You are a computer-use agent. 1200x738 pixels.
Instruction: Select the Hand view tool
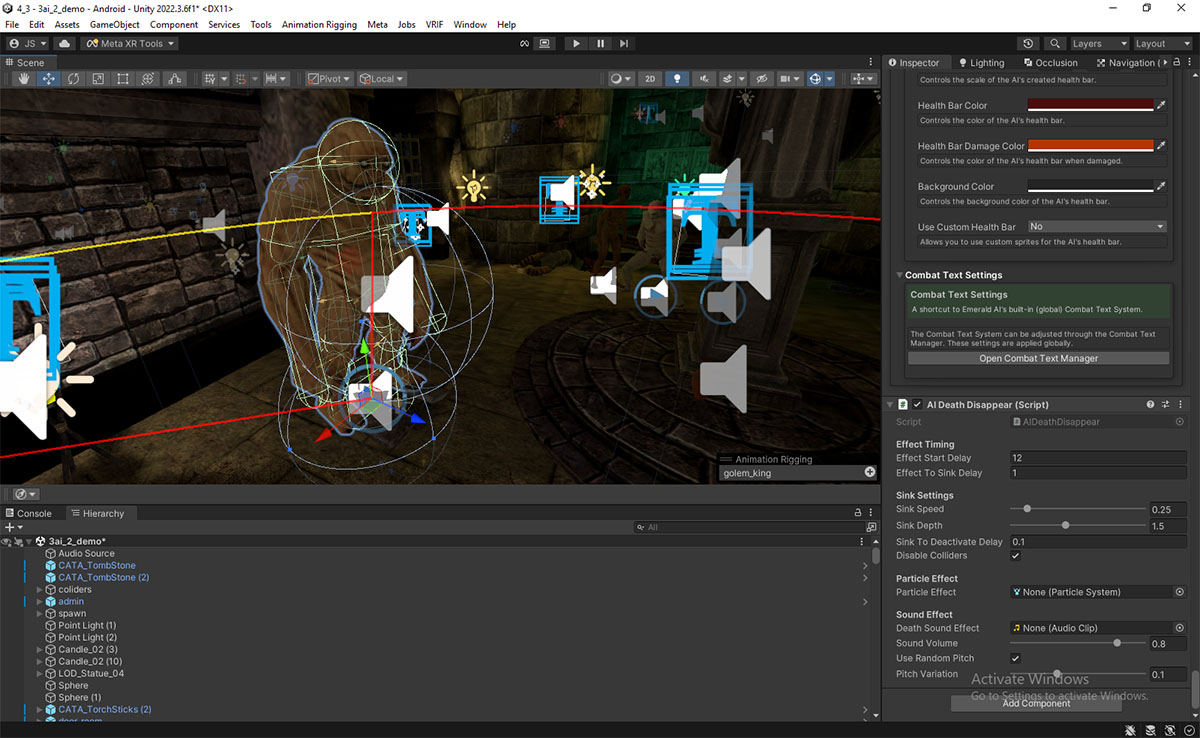[24, 79]
